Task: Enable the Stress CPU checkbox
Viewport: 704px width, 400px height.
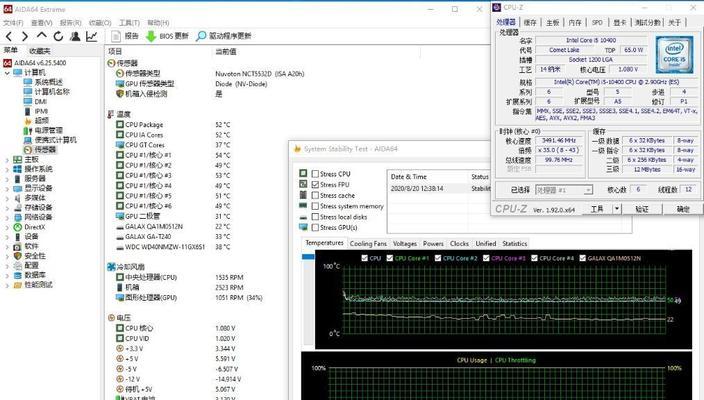Action: click(315, 174)
